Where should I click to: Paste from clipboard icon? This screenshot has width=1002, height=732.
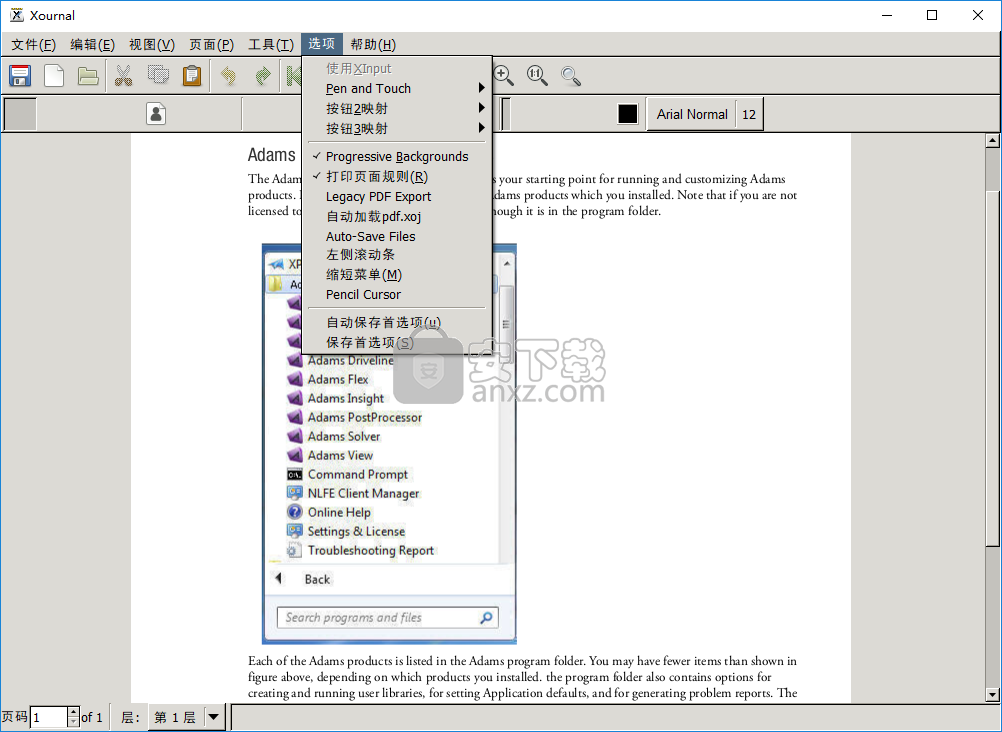pos(192,75)
